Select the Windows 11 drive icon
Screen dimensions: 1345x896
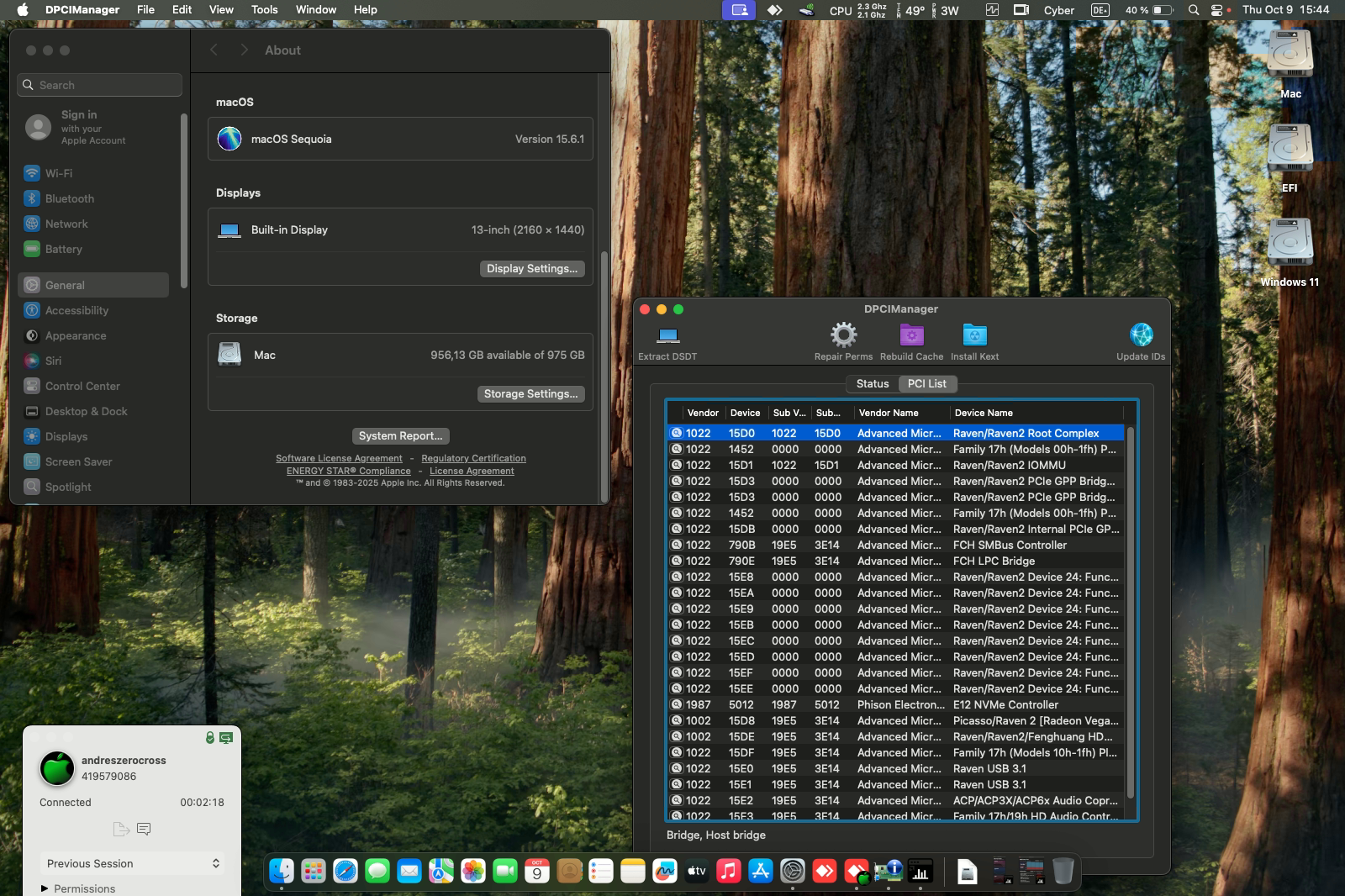coord(1290,244)
